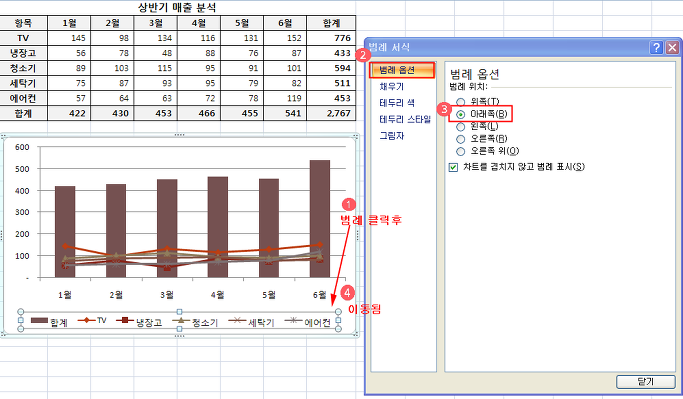Choose 오른쪽 위(O) legend position
Viewport: 683px width, 399px height.
460,151
